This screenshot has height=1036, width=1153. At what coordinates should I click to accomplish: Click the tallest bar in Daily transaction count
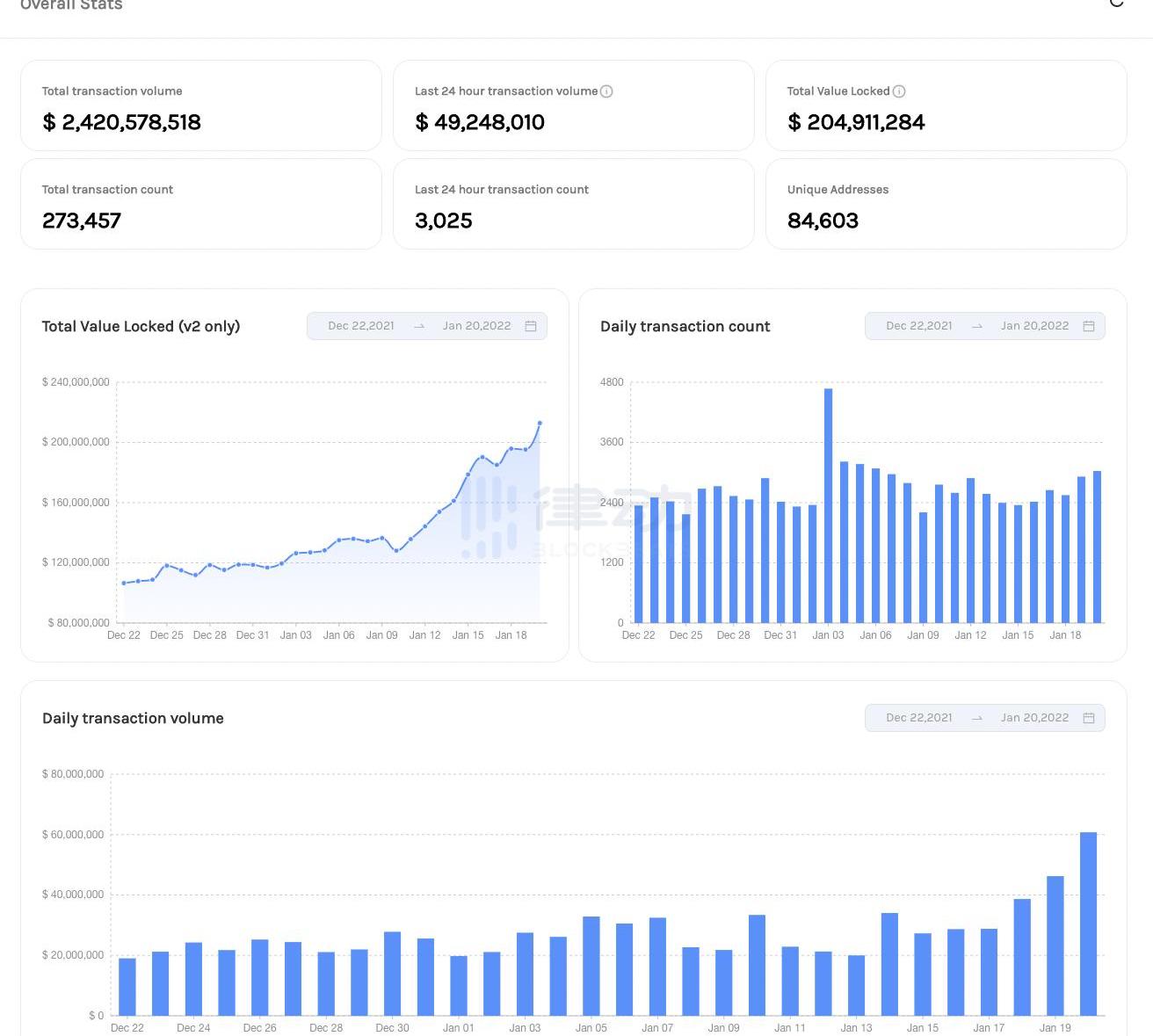coord(828,505)
